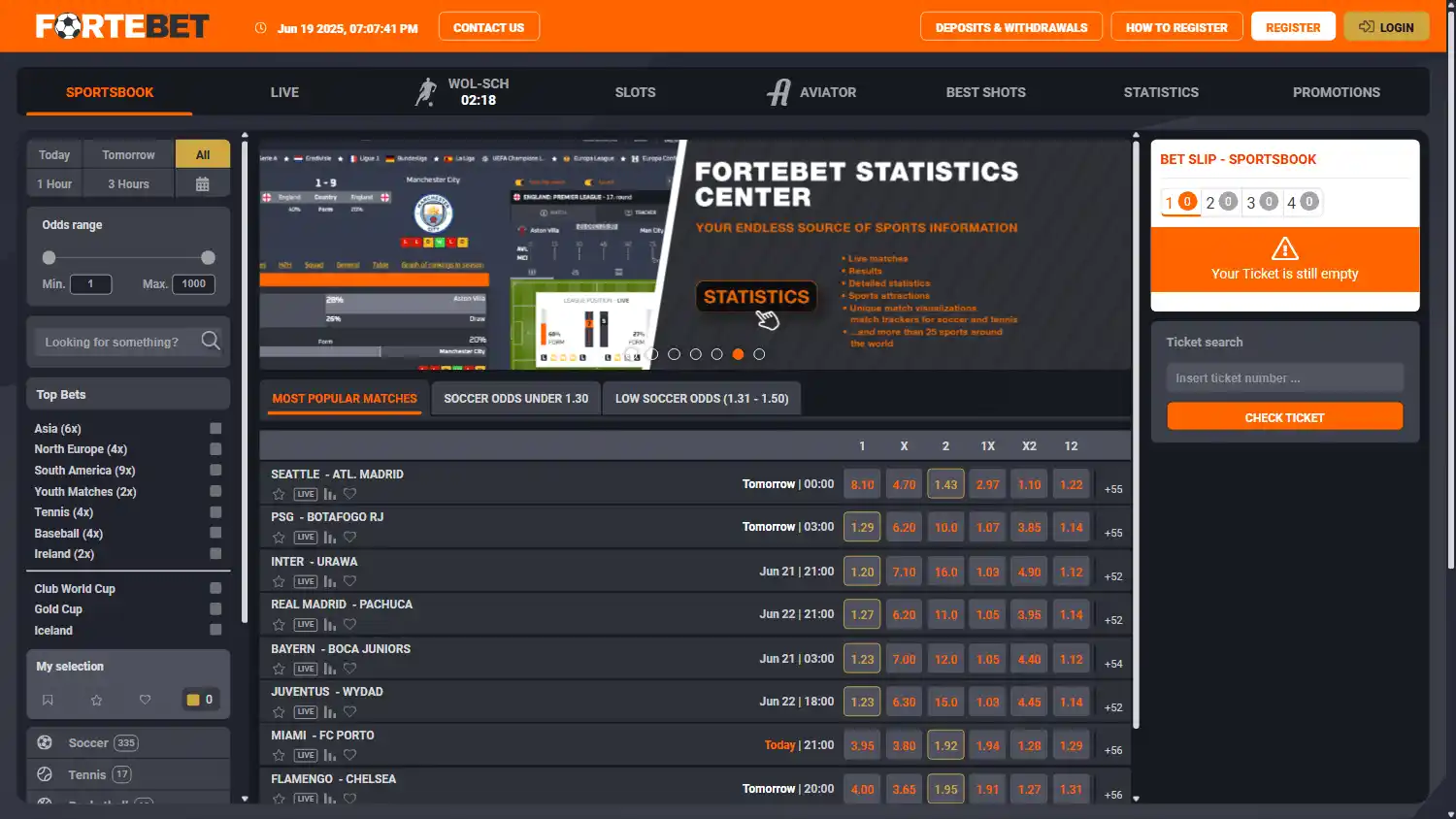This screenshot has width=1456, height=819.
Task: Click the star icon for Bayern - Boca Juniors
Action: coord(279,669)
